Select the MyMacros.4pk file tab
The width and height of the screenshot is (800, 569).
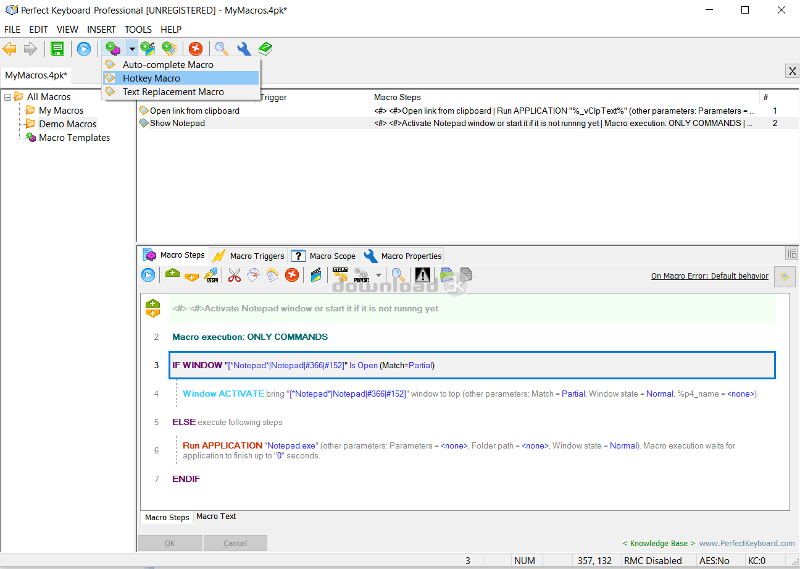(36, 76)
